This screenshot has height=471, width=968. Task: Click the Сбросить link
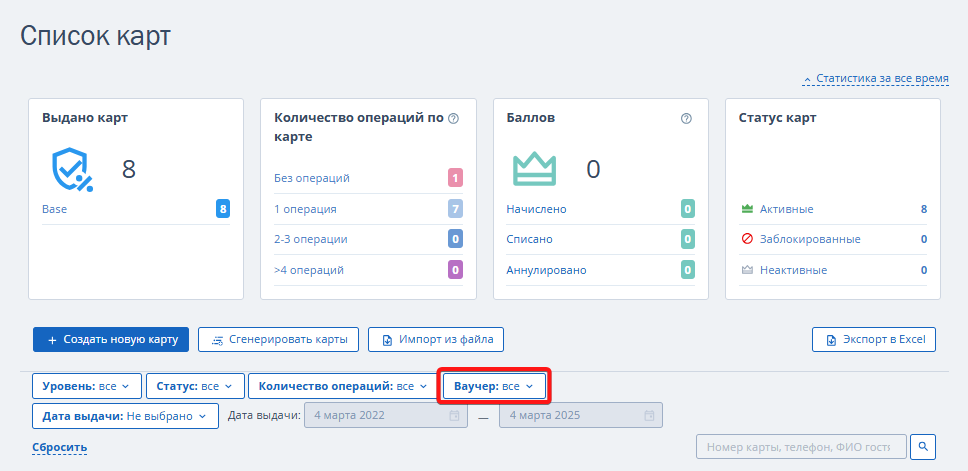click(x=59, y=447)
